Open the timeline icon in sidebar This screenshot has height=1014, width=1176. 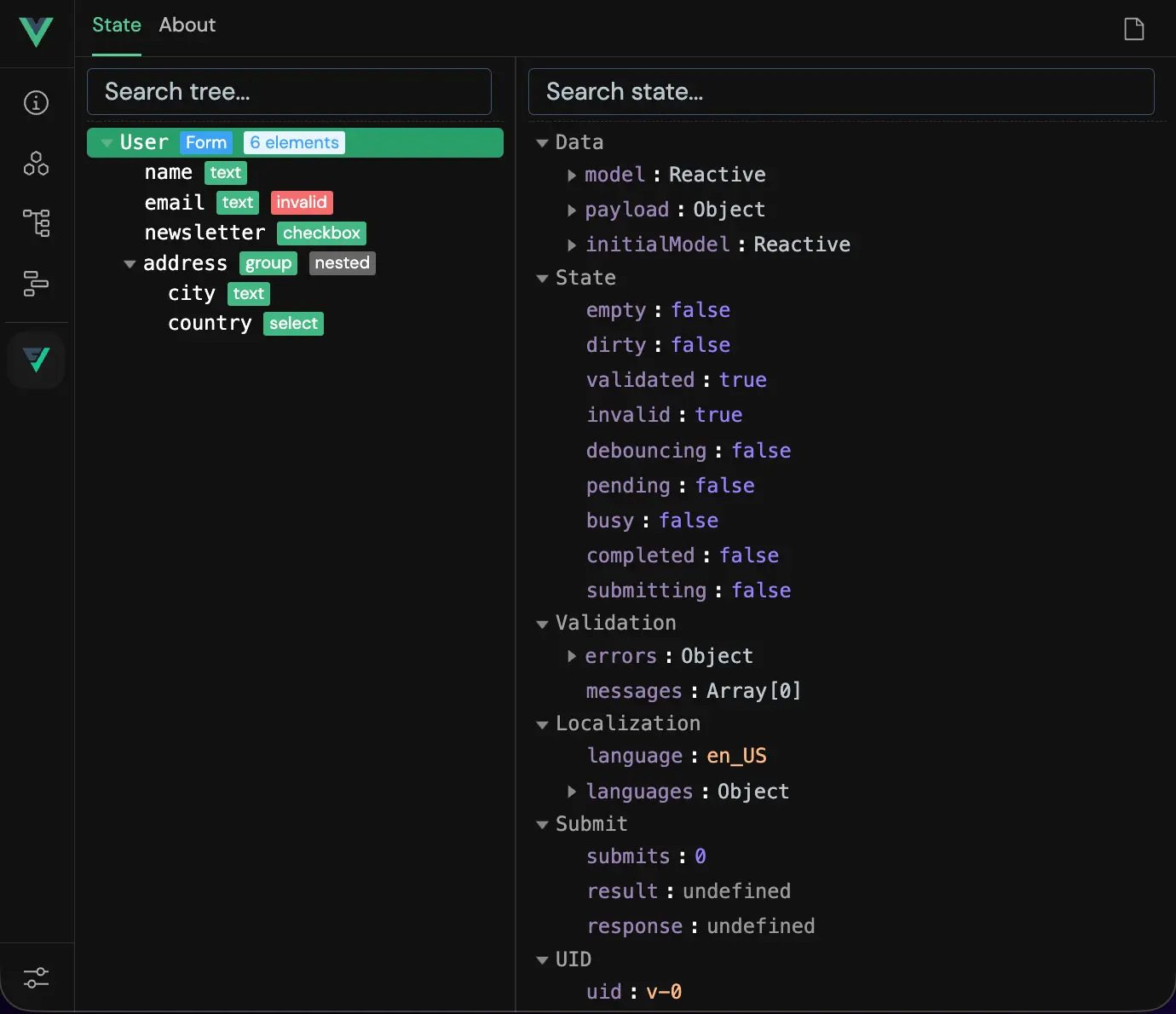[x=36, y=283]
